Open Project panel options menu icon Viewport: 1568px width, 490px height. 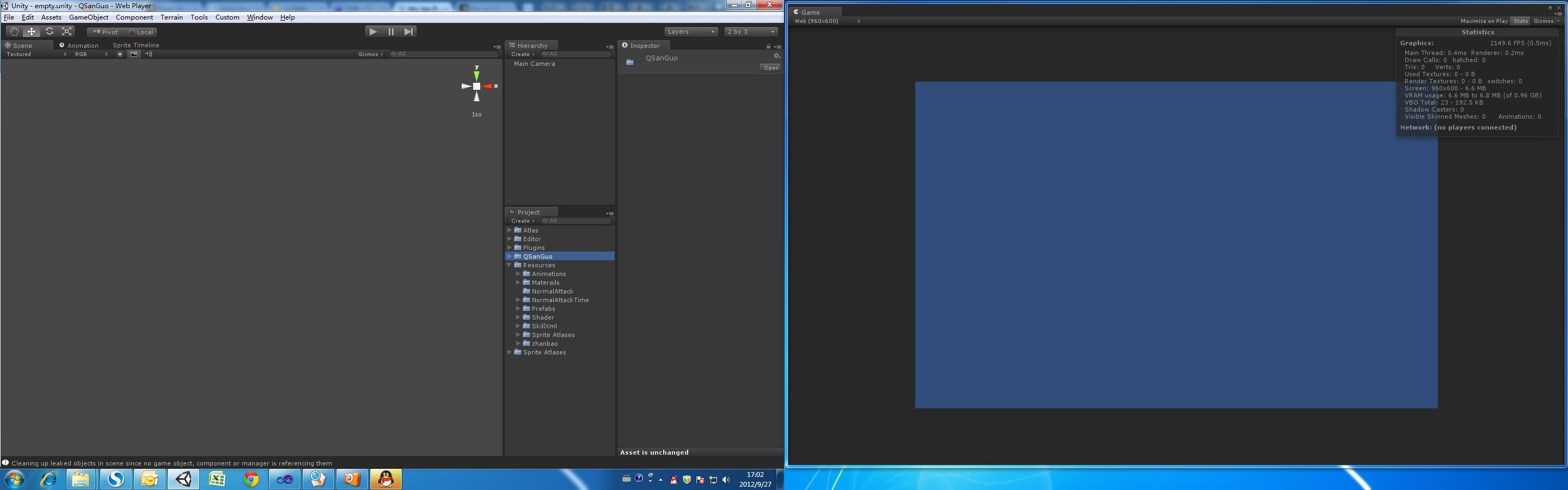pyautogui.click(x=610, y=213)
